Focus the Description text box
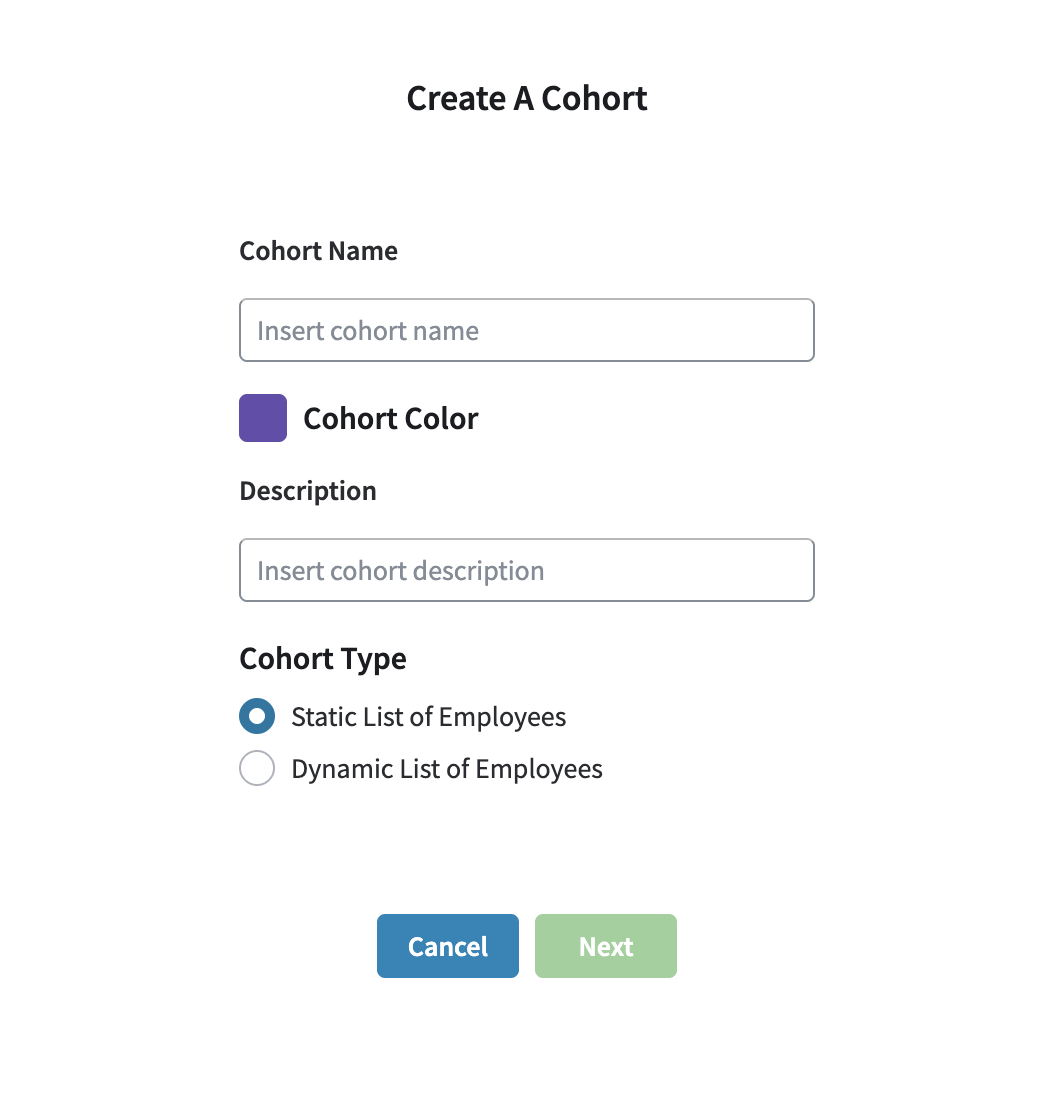Screen dimensions: 1042x1108 (526, 570)
